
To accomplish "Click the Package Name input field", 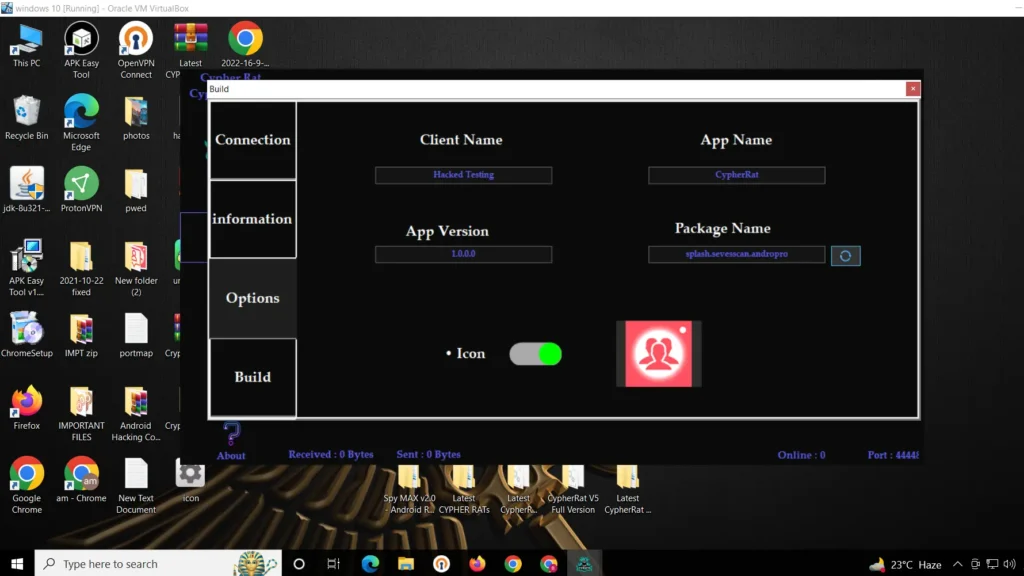I will tap(736, 254).
